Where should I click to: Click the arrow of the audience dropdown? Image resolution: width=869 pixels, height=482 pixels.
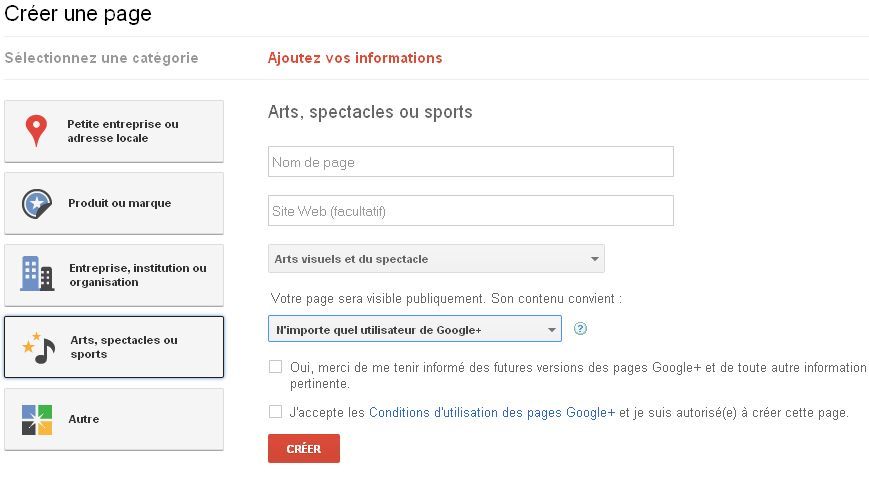tap(551, 330)
